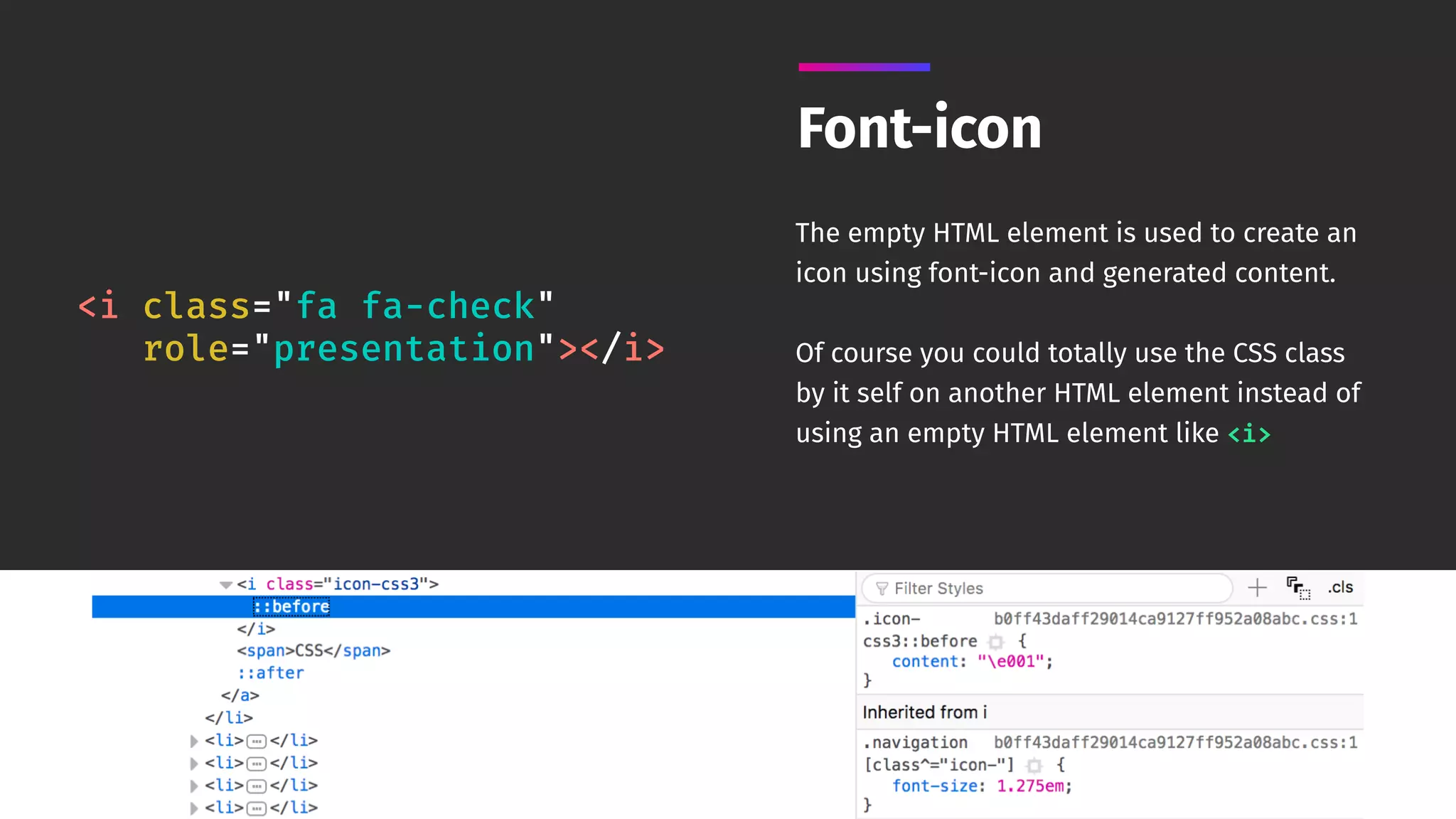This screenshot has width=1456, height=819.
Task: Highlight elements matching .navigation [class^="icon-"] selector
Action: 1034,765
